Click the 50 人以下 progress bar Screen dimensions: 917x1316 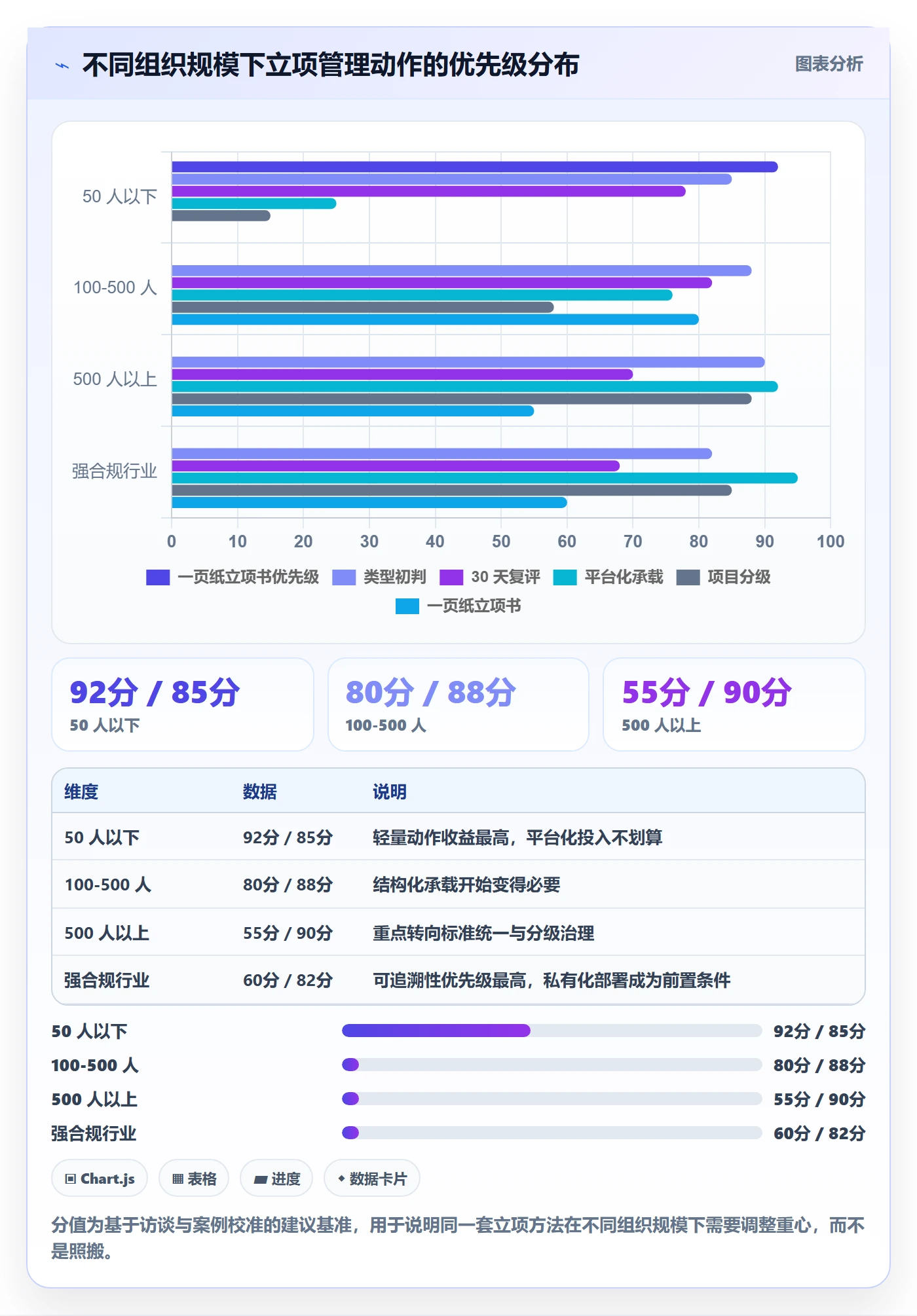coord(552,1031)
